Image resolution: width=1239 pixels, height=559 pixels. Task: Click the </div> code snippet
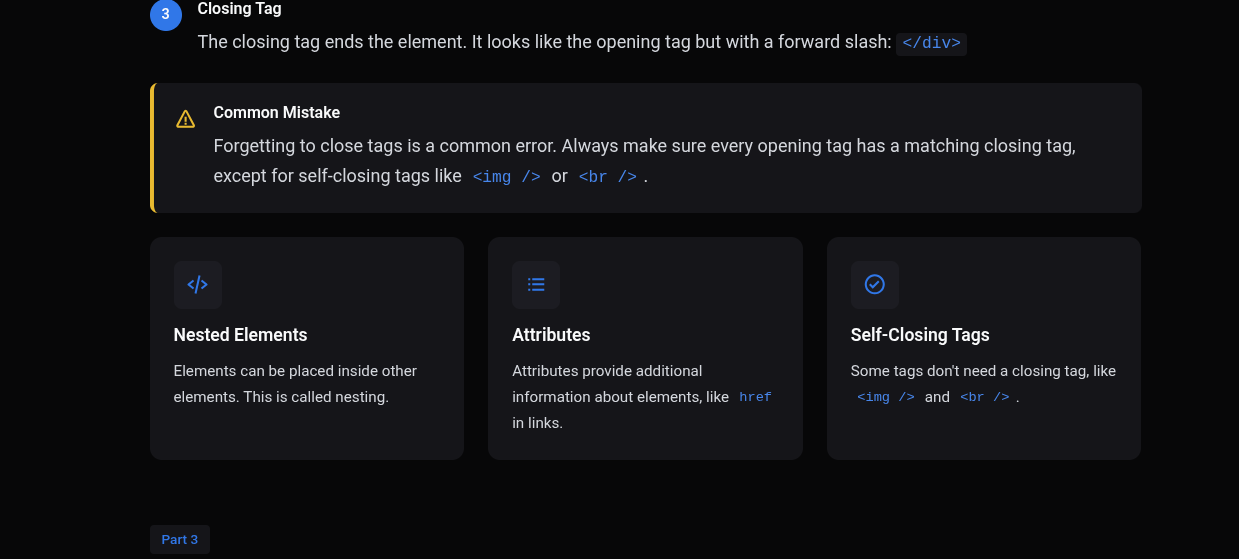point(931,43)
